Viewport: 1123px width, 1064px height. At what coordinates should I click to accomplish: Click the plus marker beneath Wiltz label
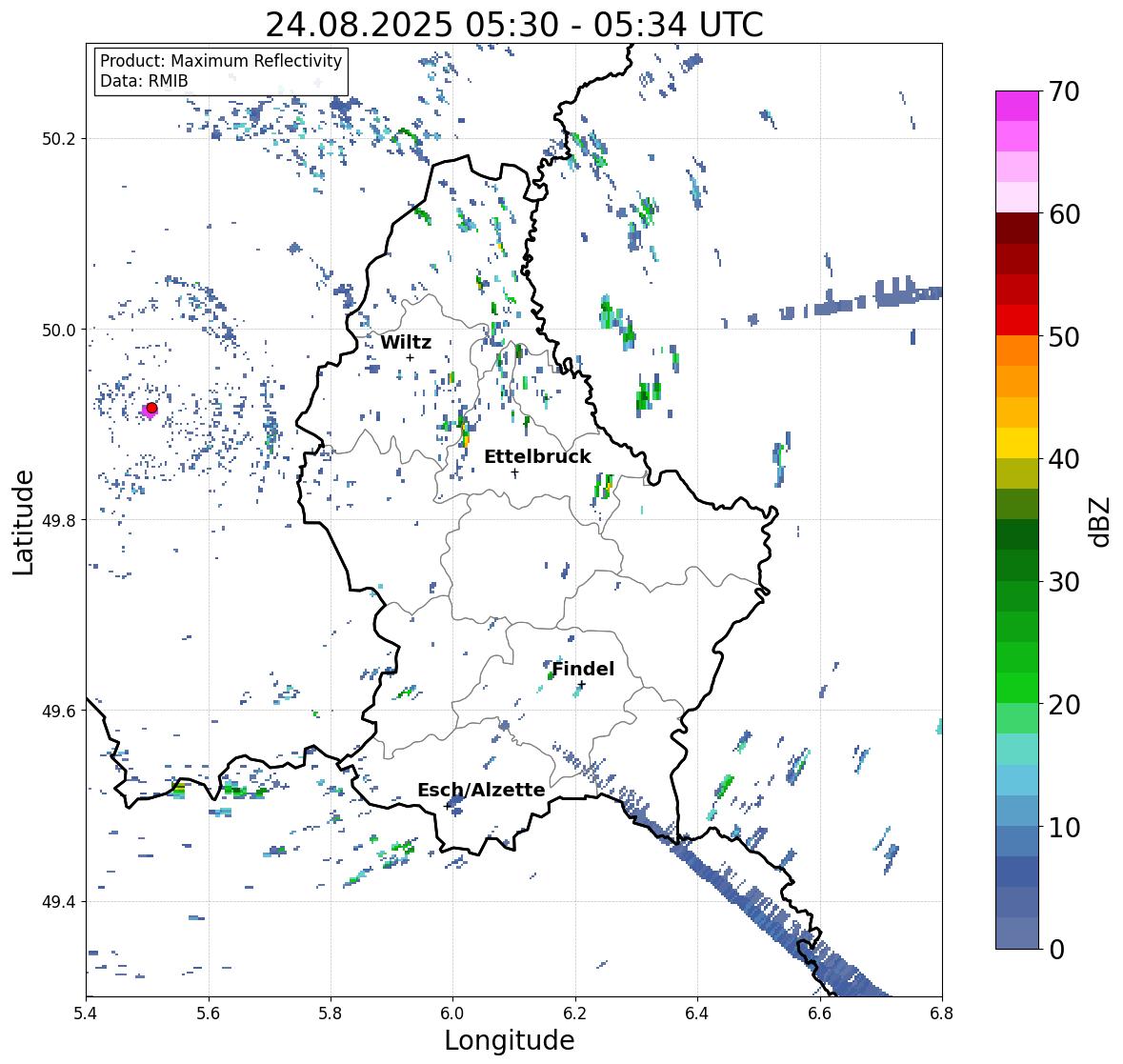[x=410, y=358]
